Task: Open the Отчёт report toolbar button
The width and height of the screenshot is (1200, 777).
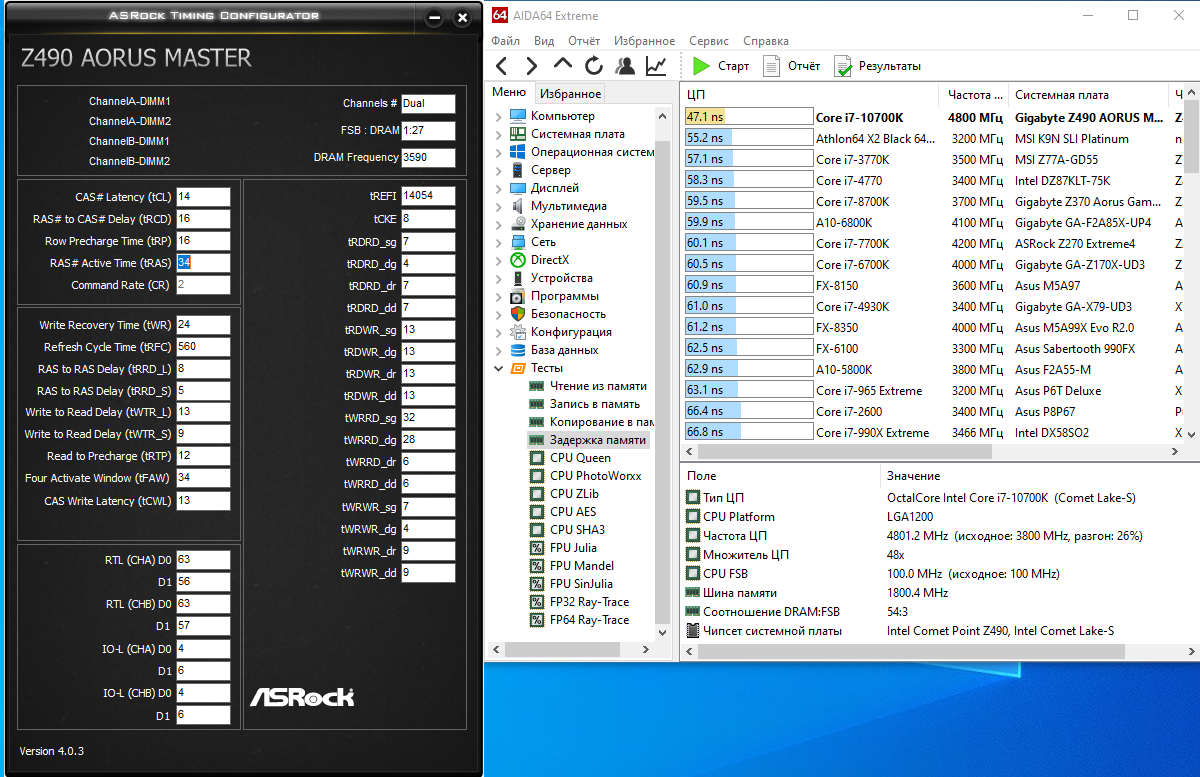Action: [x=791, y=66]
